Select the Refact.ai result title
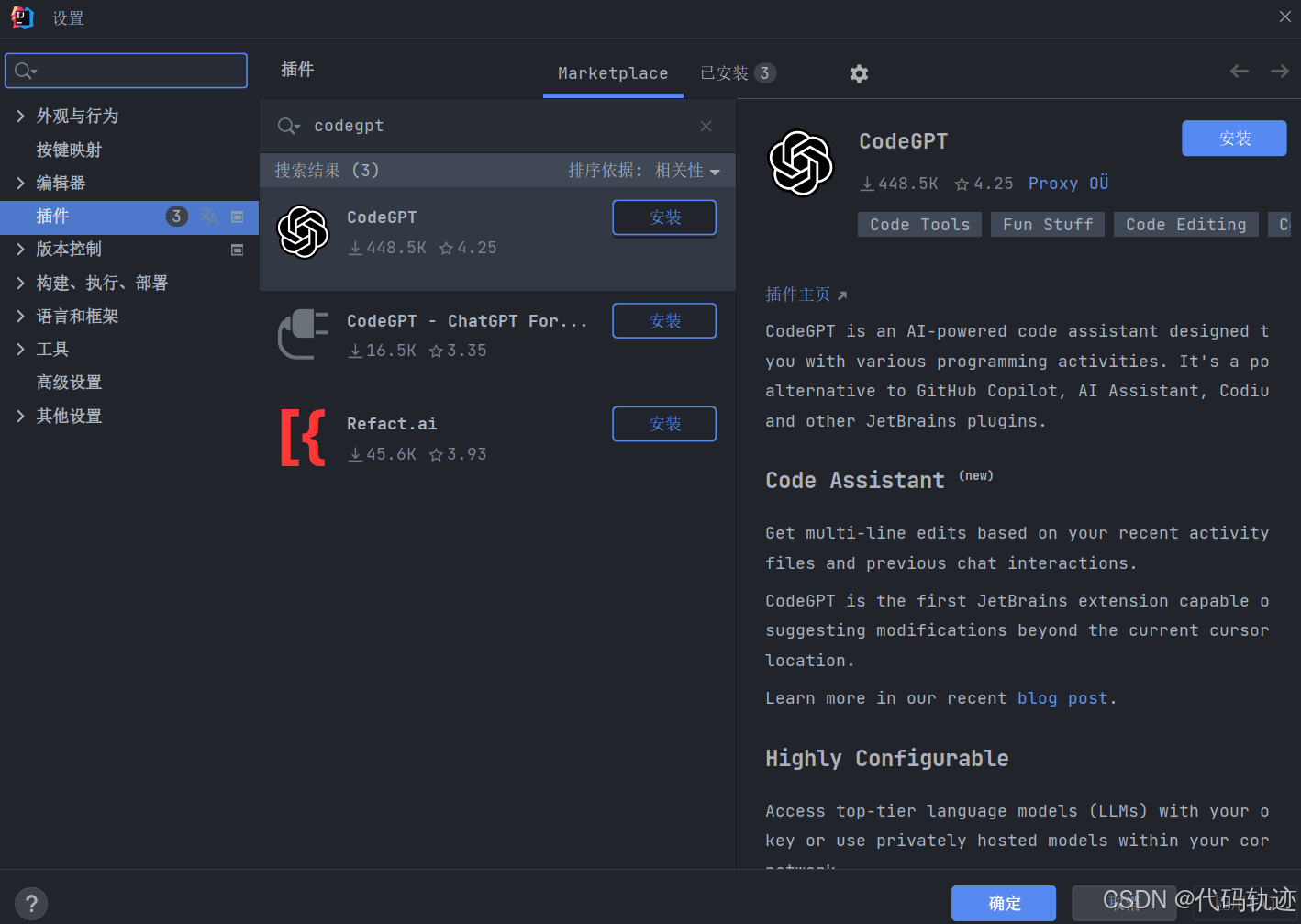This screenshot has height=924, width=1301. 392,424
